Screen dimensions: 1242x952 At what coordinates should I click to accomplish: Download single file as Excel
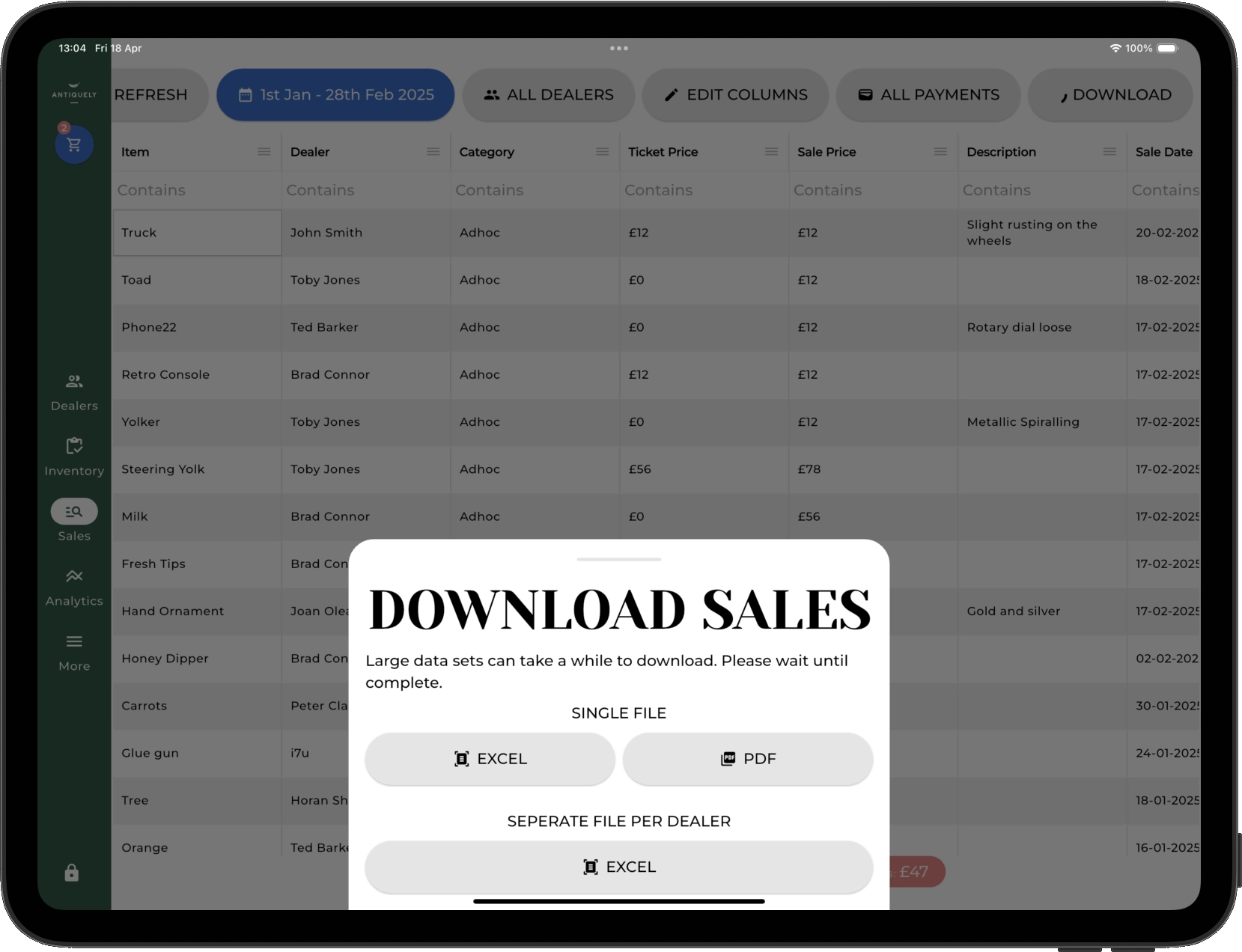(490, 759)
